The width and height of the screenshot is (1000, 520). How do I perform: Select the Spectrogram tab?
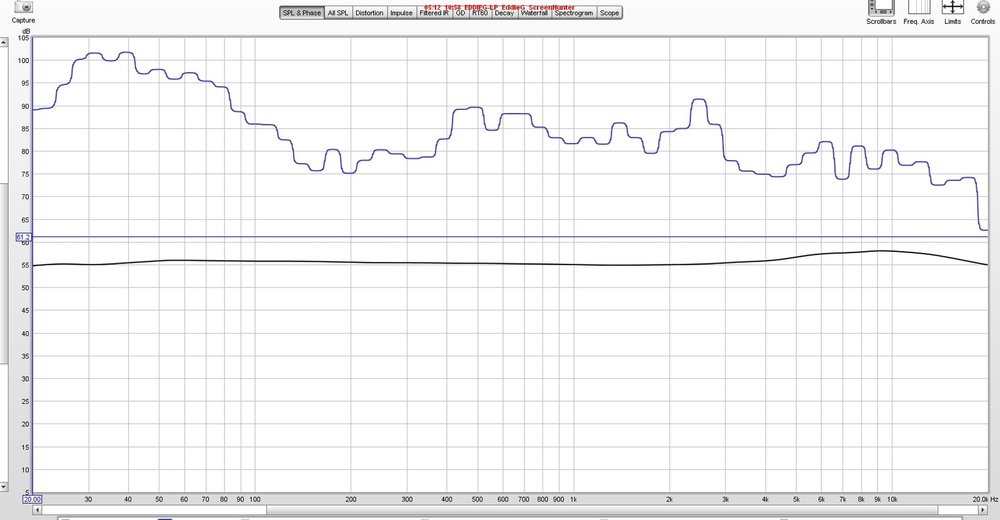tap(574, 13)
